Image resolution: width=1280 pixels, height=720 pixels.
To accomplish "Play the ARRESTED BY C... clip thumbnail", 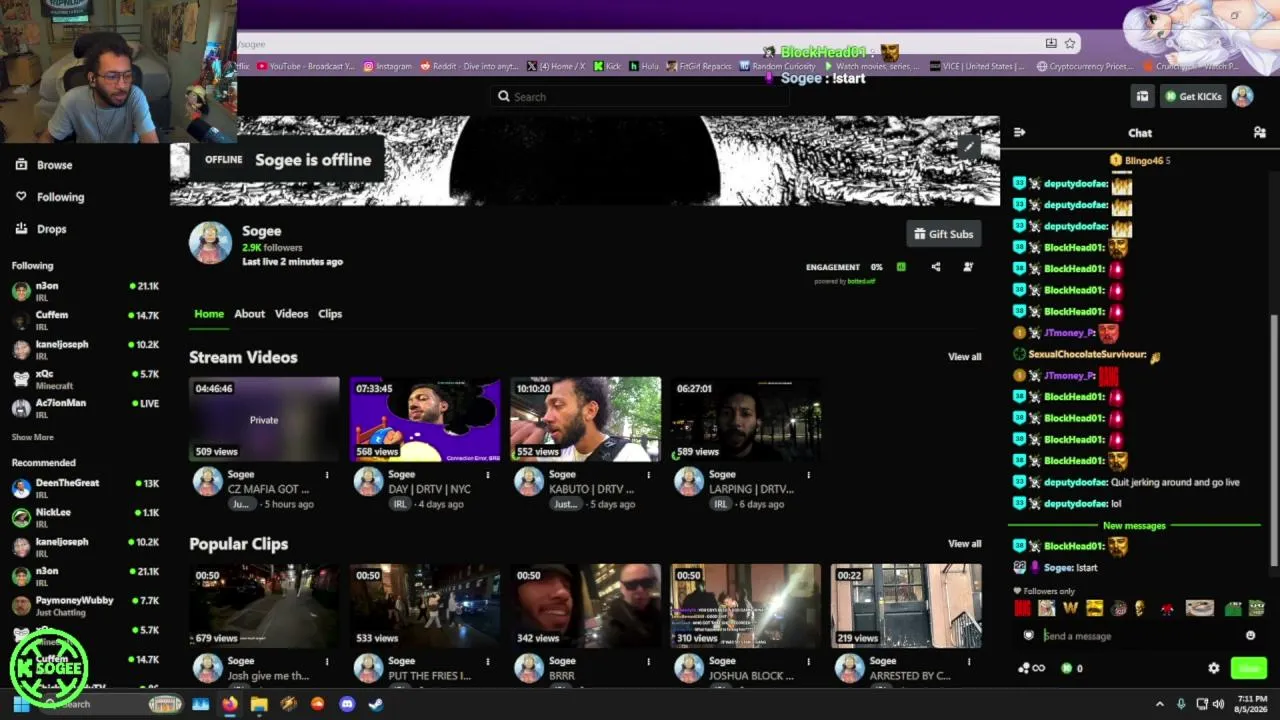I will click(x=906, y=606).
